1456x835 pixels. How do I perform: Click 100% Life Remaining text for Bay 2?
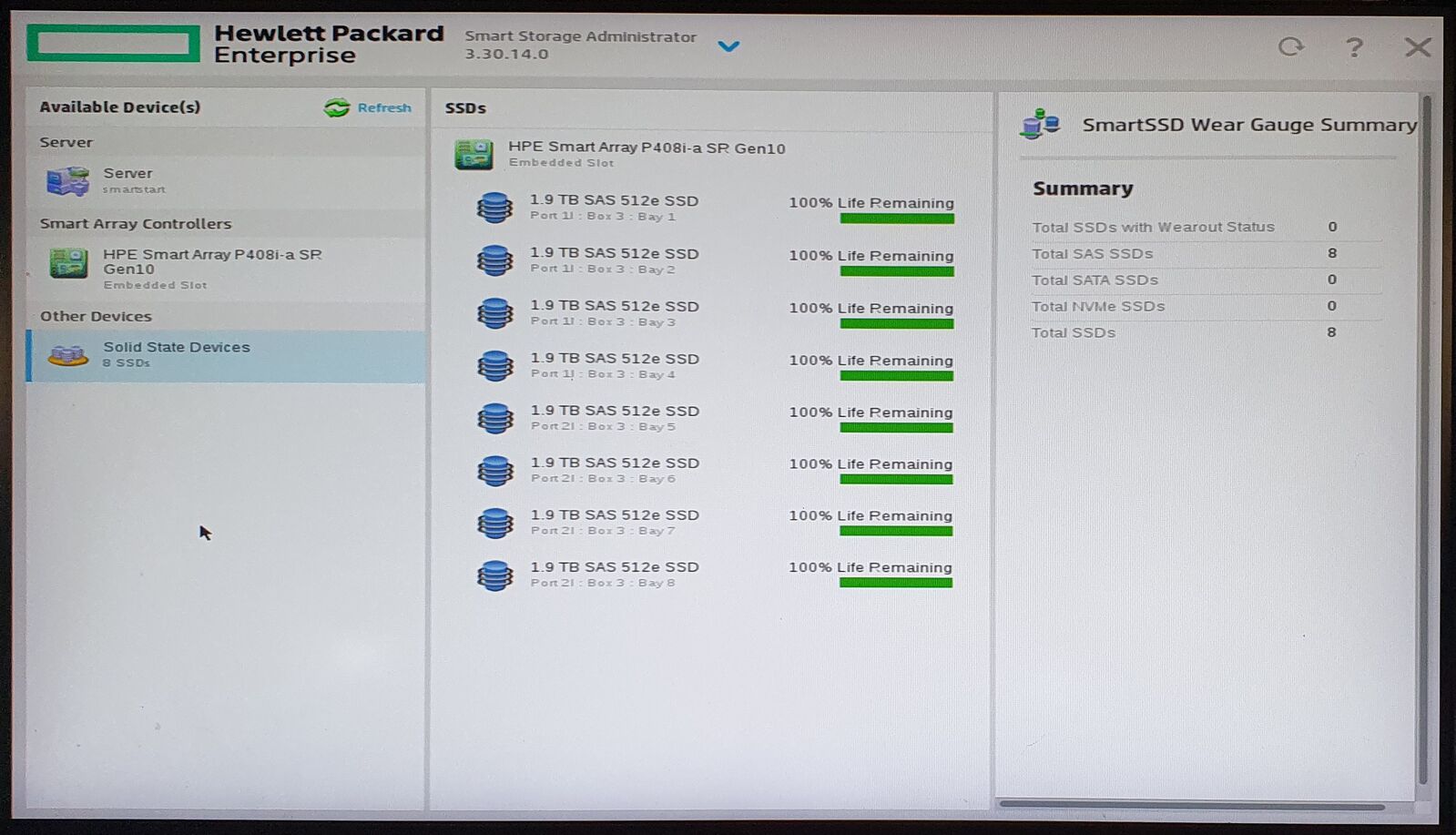(x=871, y=256)
